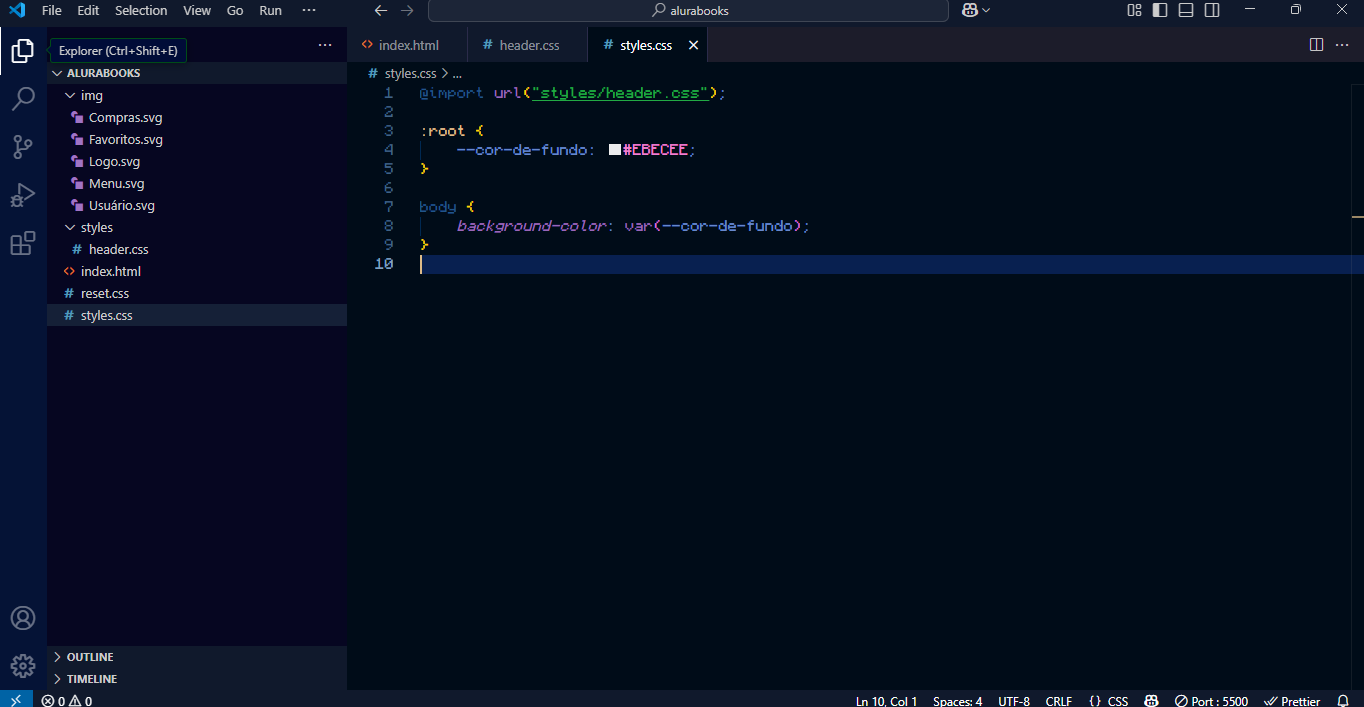Click styles.css in the breadcrumb
Viewport: 1364px width, 707px height.
[x=410, y=74]
